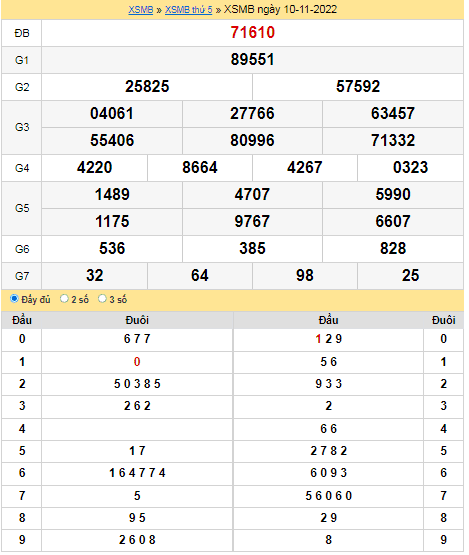Click G4 number 8664

tap(200, 168)
